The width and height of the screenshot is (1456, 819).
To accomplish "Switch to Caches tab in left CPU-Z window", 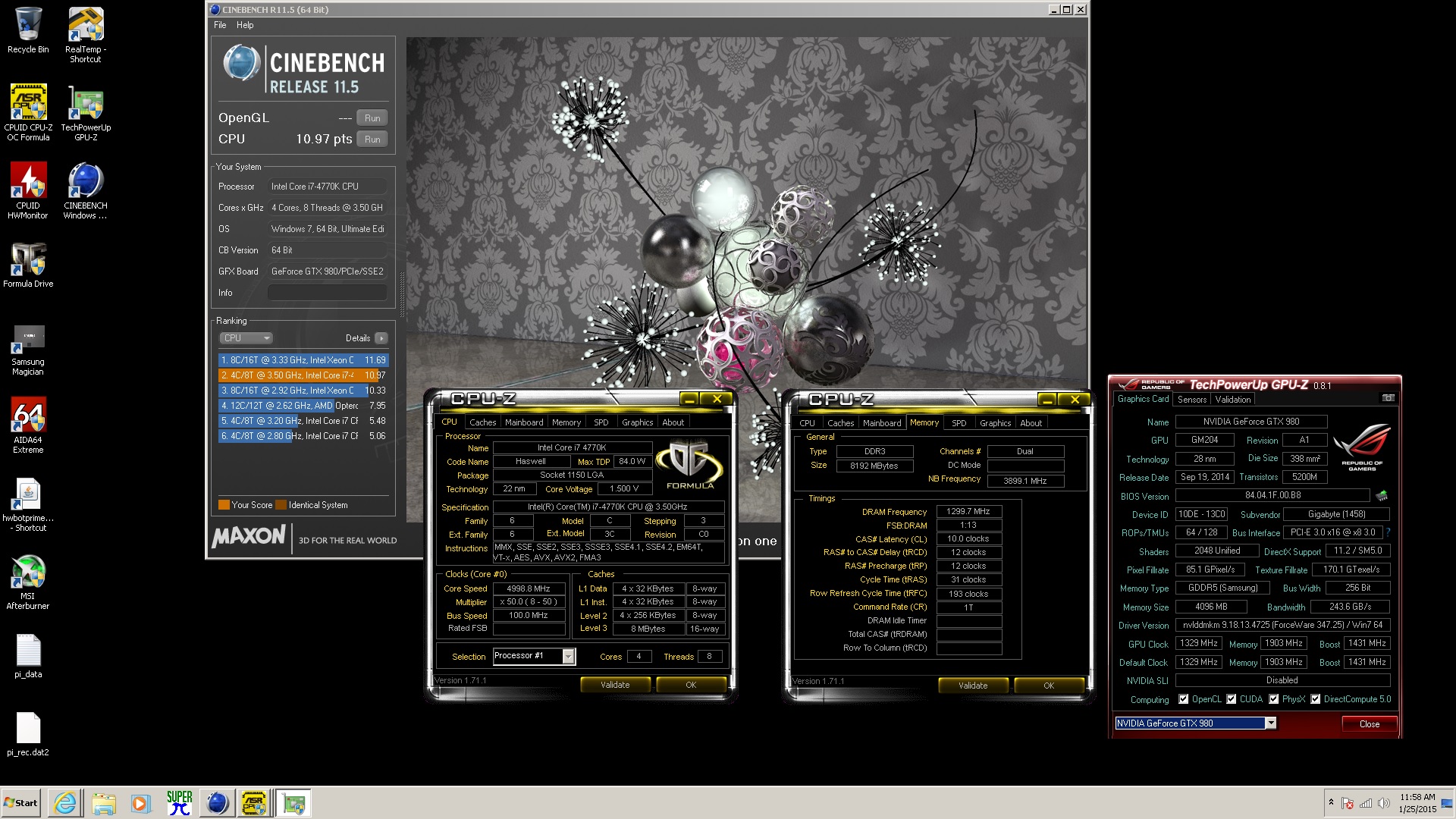I will point(482,422).
